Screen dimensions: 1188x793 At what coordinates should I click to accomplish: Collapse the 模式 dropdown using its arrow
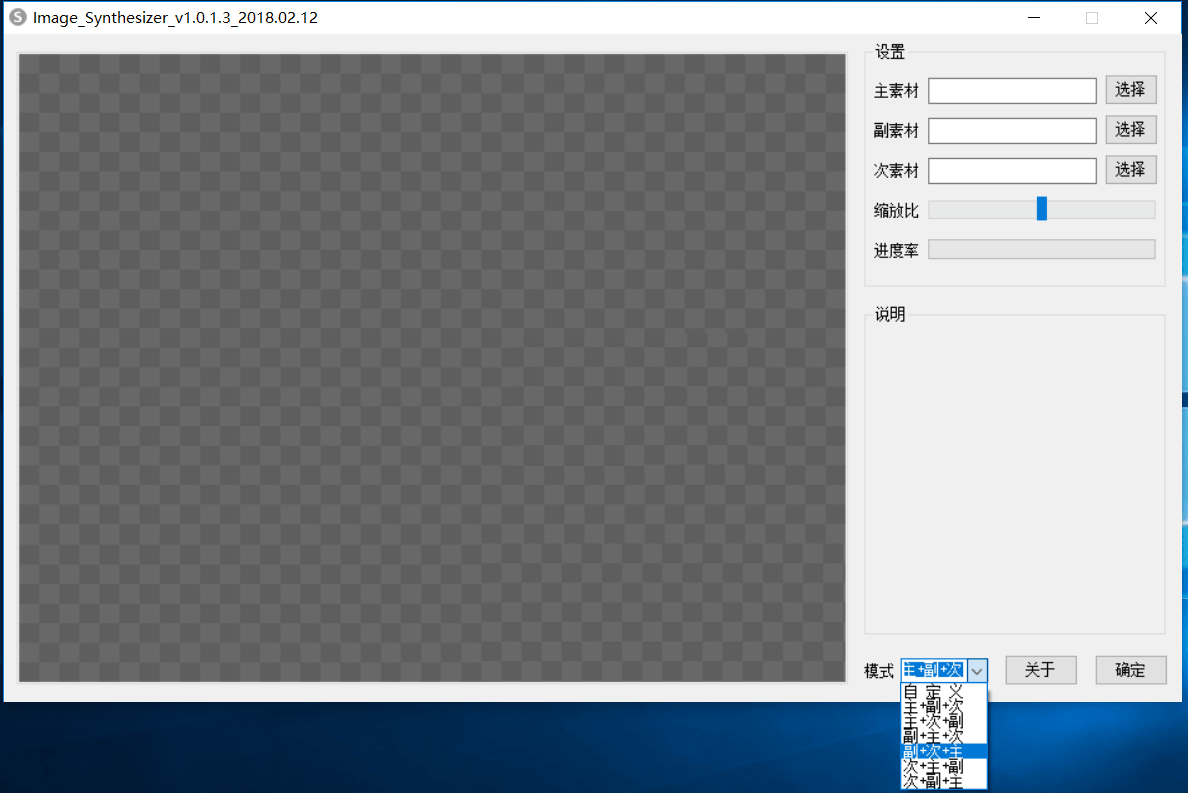(977, 671)
